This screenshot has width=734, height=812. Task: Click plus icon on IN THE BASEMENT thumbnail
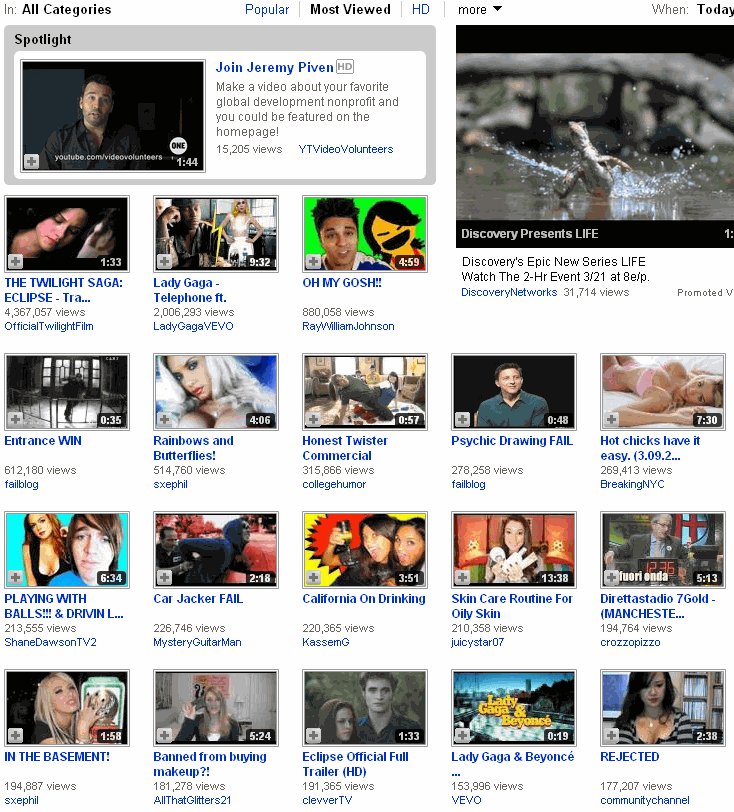16,735
